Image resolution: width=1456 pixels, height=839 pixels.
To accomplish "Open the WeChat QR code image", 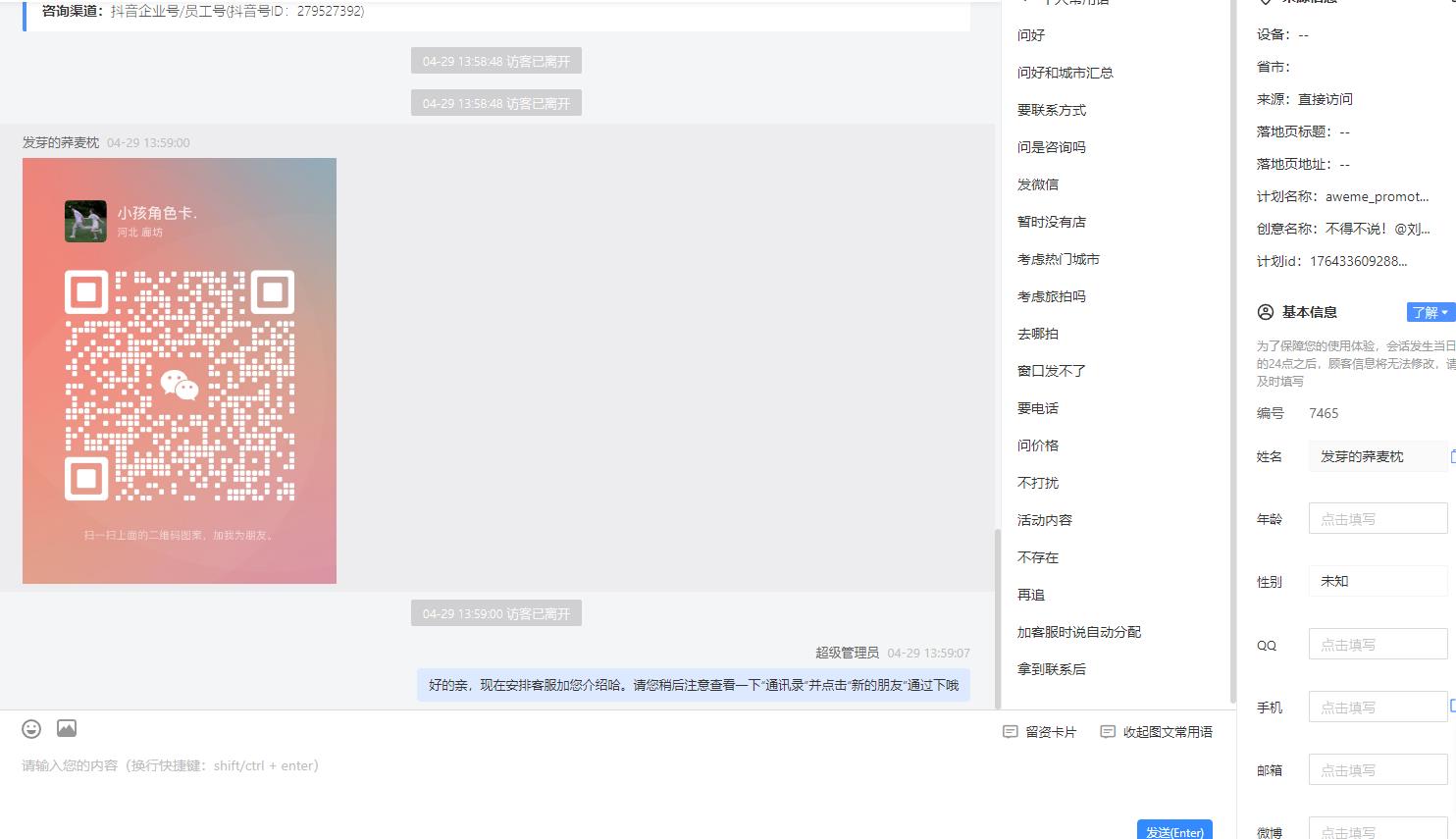I will [x=180, y=371].
